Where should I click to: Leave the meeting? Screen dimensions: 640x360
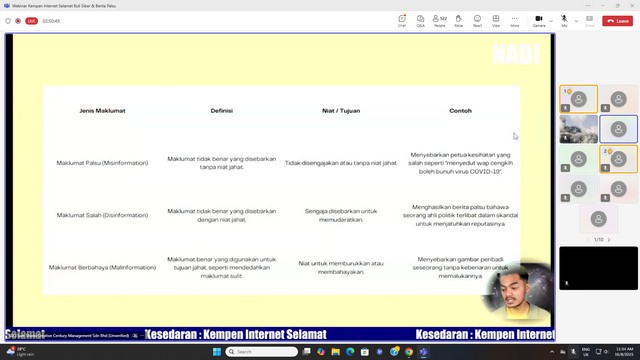[618, 21]
